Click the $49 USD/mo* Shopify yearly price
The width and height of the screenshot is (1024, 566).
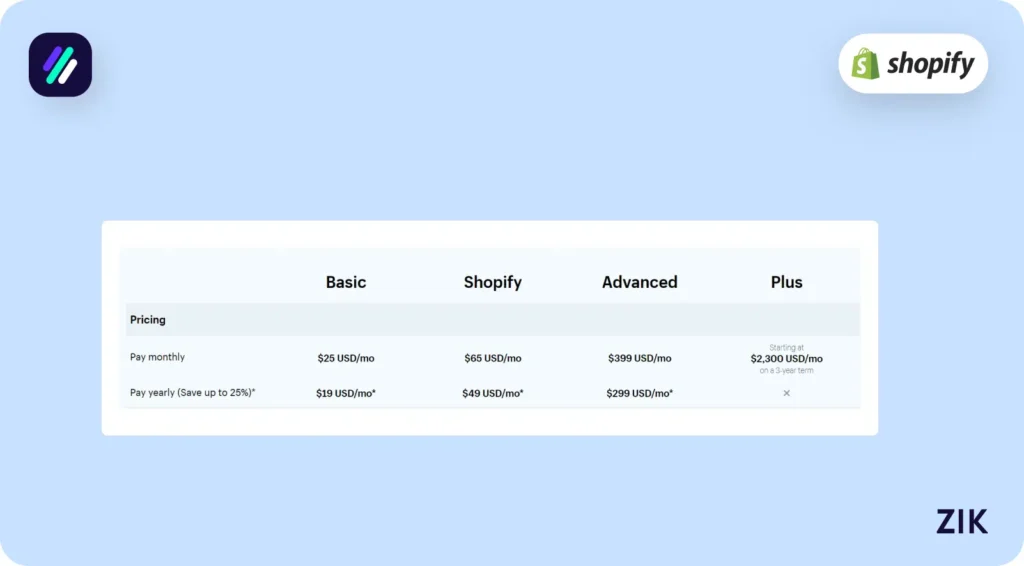click(492, 393)
